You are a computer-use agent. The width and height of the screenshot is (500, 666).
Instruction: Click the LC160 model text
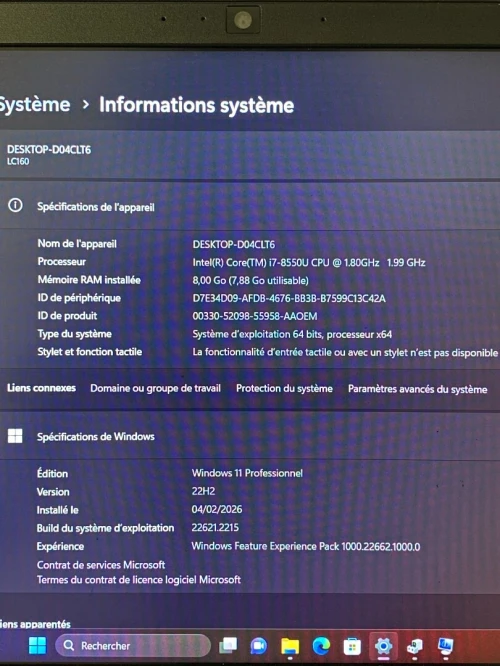click(x=18, y=161)
